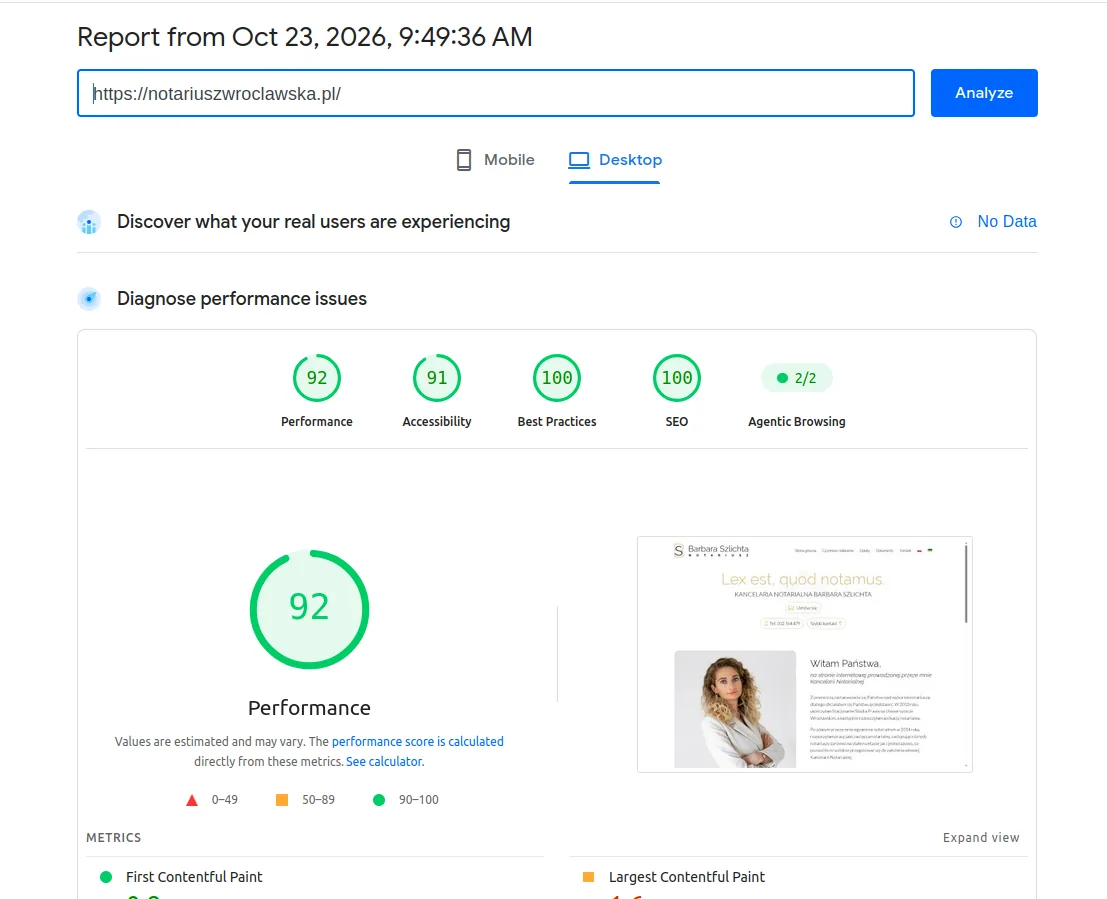The height and width of the screenshot is (899, 1107).
Task: Click the mobile phone icon
Action: click(x=464, y=160)
